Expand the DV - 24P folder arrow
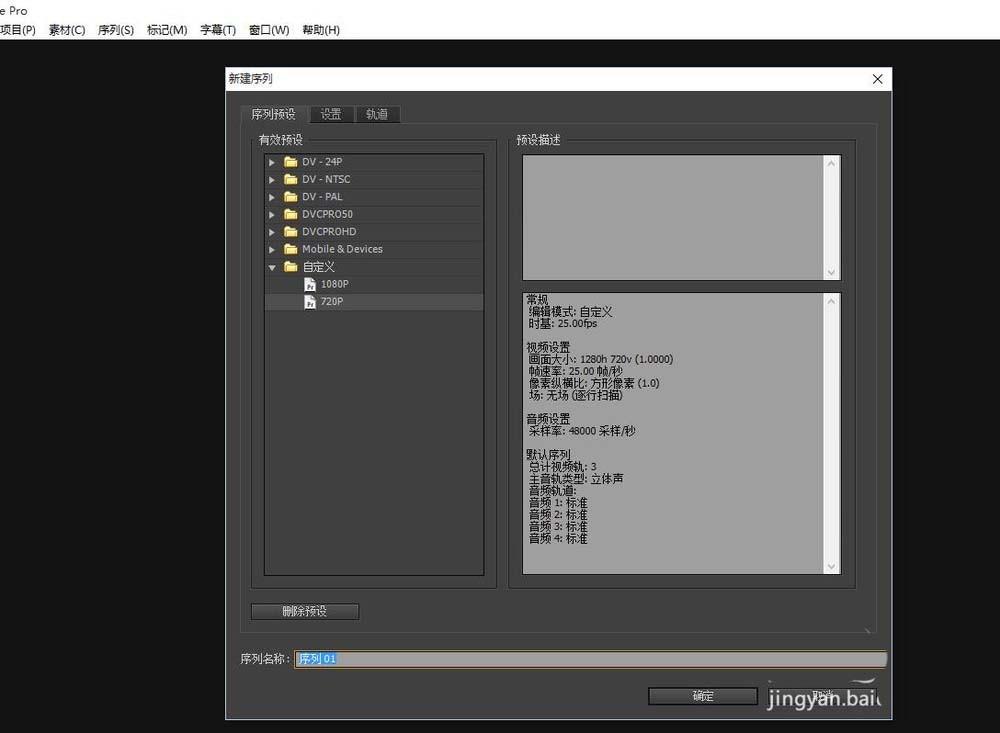The height and width of the screenshot is (733, 1000). pyautogui.click(x=272, y=162)
